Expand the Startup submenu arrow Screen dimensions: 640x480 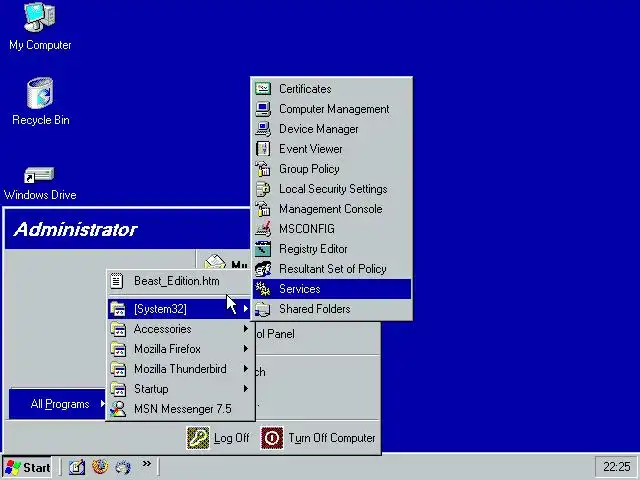[246, 389]
